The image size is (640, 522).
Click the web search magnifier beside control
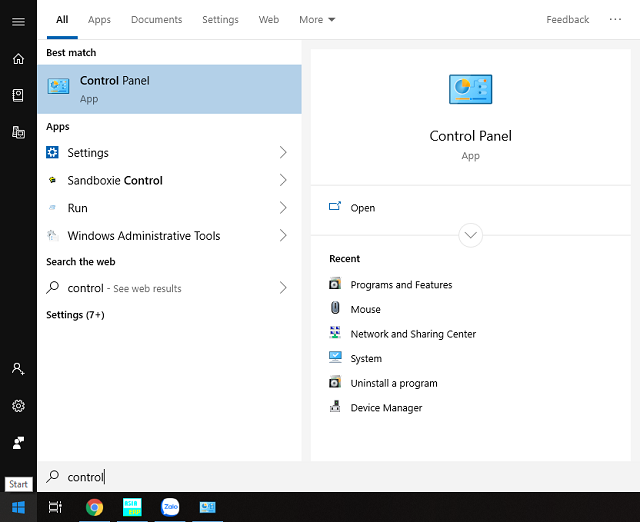click(52, 288)
